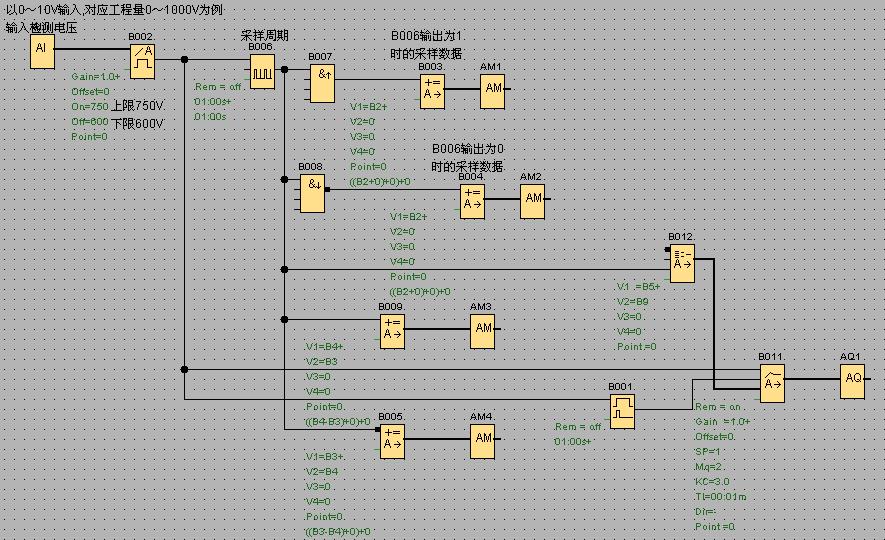Viewport: 885px width, 540px height.
Task: Select the AM2 analog flag block
Action: (x=533, y=201)
